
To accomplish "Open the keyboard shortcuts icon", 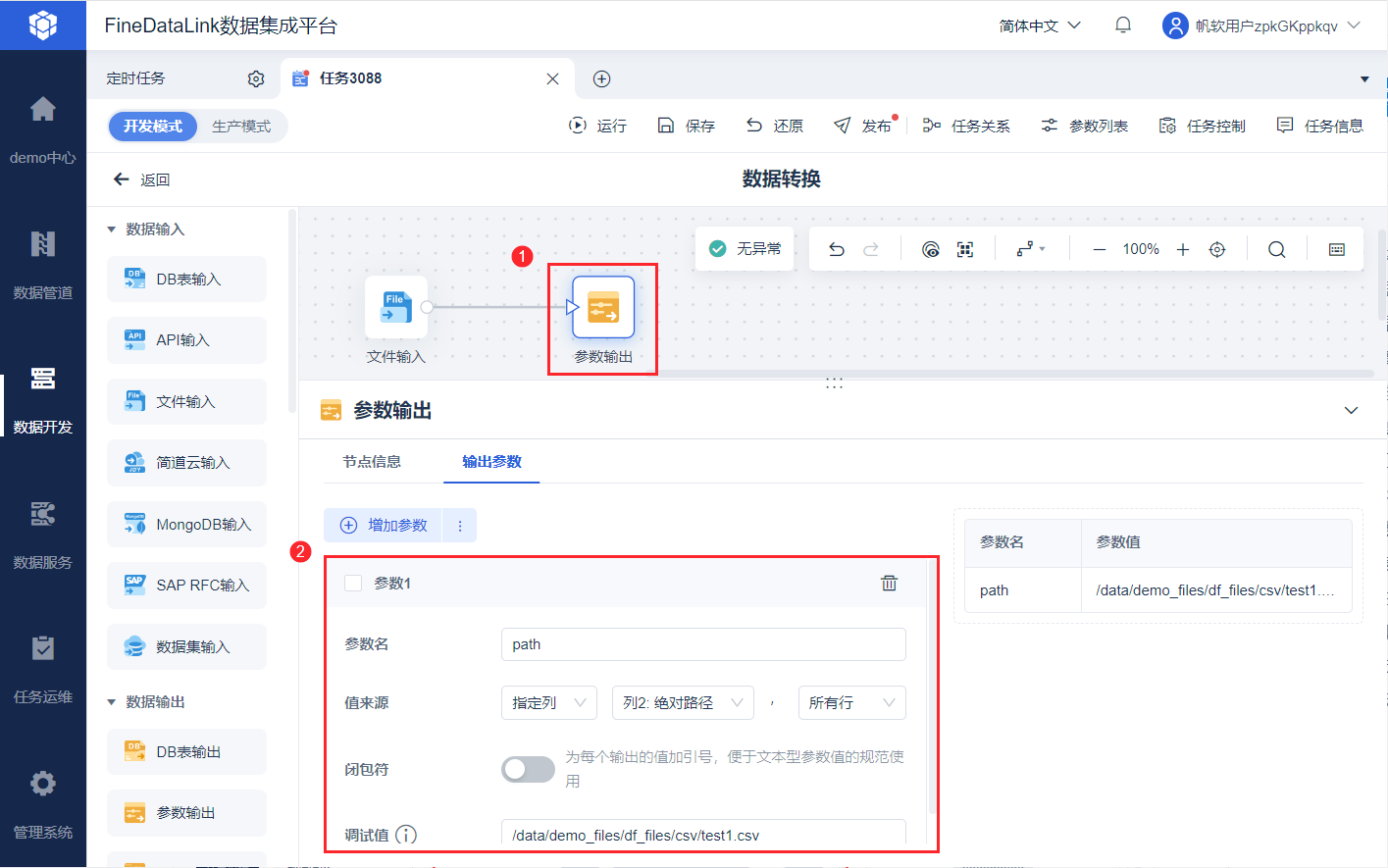I will pos(1337,249).
